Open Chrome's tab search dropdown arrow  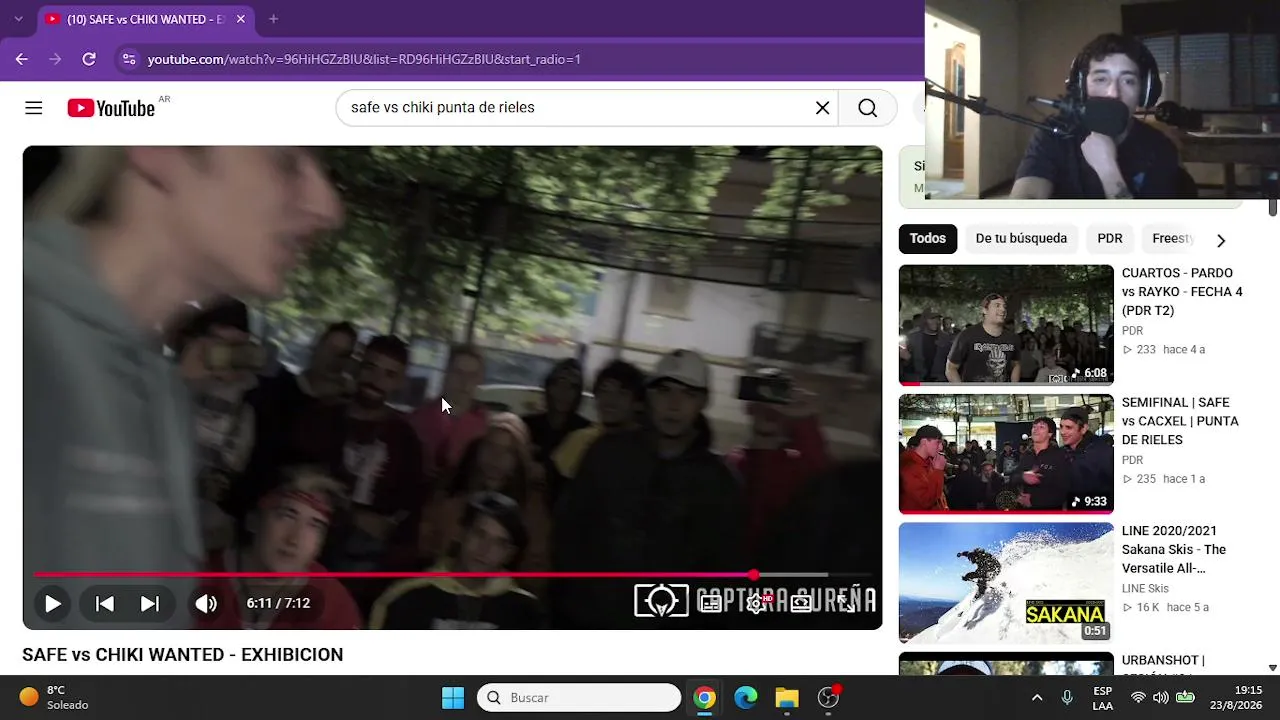(x=18, y=19)
